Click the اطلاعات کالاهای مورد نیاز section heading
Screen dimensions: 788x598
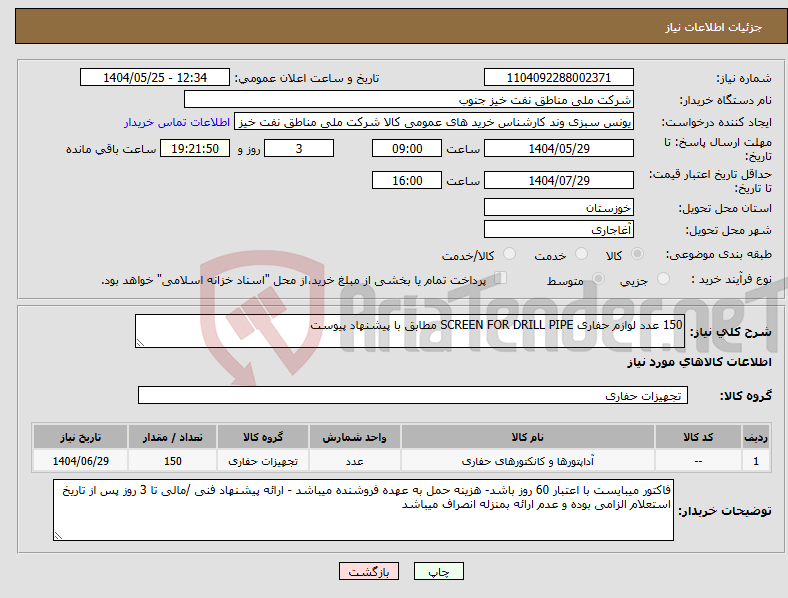tap(699, 362)
